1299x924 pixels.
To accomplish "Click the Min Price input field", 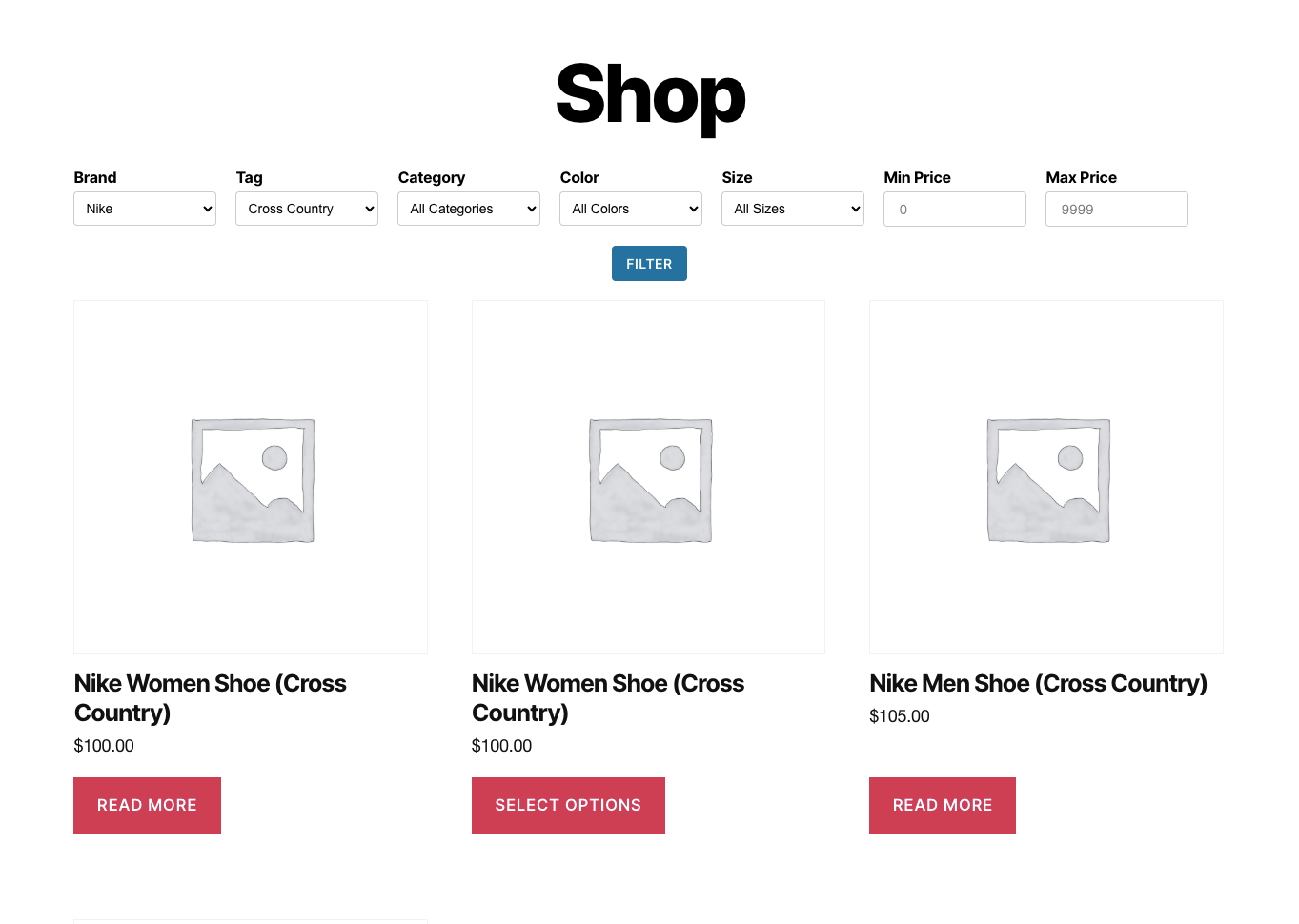I will [955, 210].
